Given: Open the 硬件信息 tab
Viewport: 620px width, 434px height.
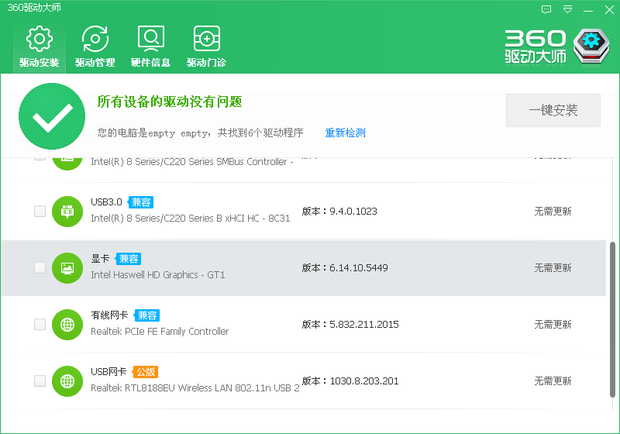Looking at the screenshot, I should pyautogui.click(x=151, y=47).
